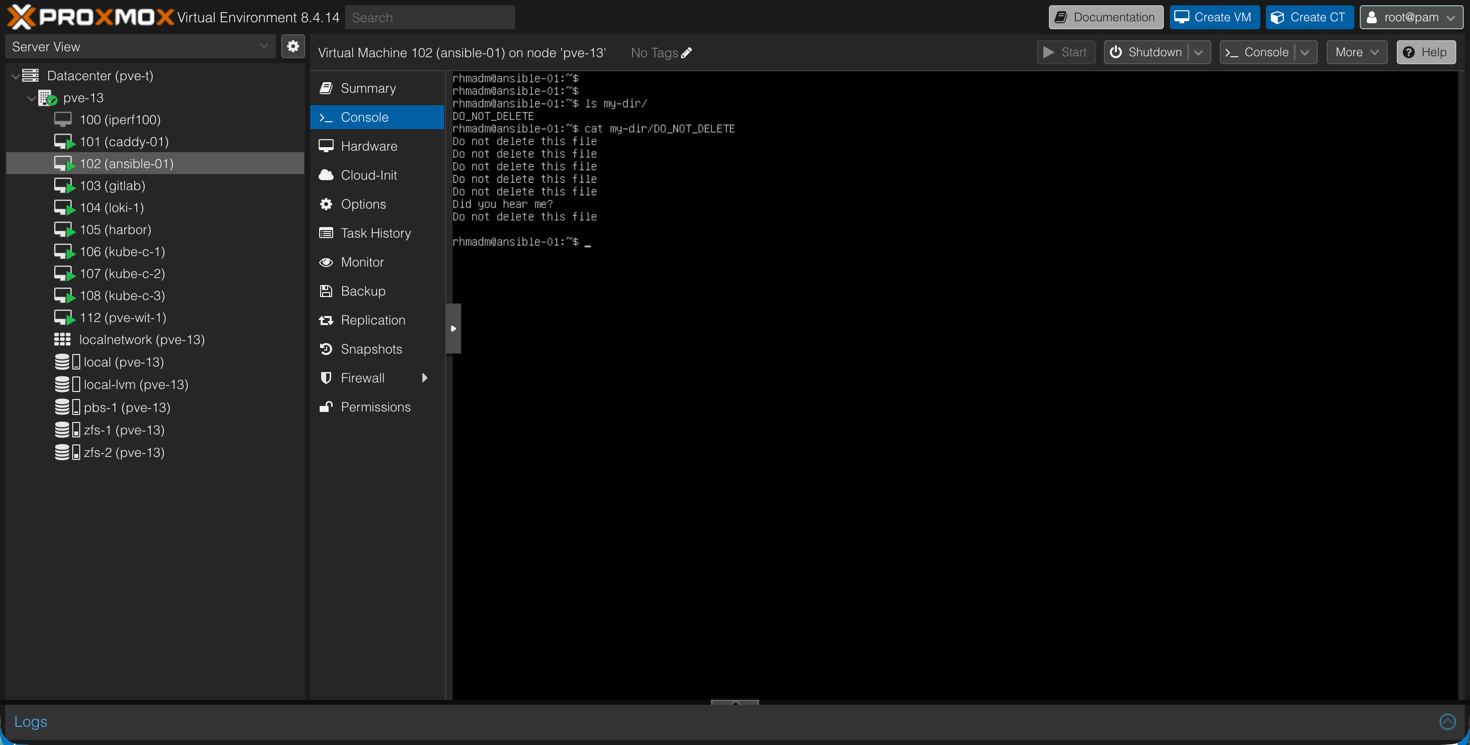
Task: Click the noVNC control bar handle
Action: click(x=453, y=328)
